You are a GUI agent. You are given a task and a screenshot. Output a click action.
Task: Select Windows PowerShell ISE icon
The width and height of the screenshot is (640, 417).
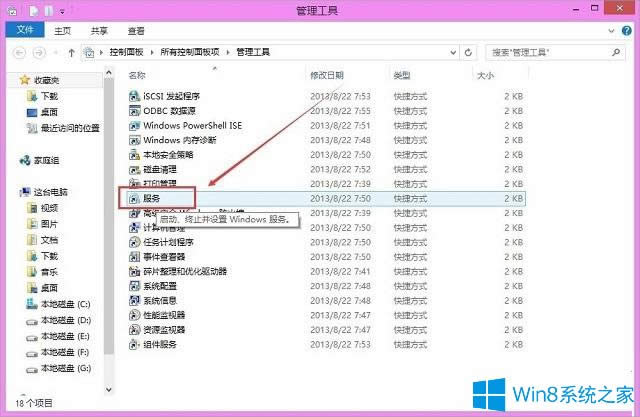(134, 126)
